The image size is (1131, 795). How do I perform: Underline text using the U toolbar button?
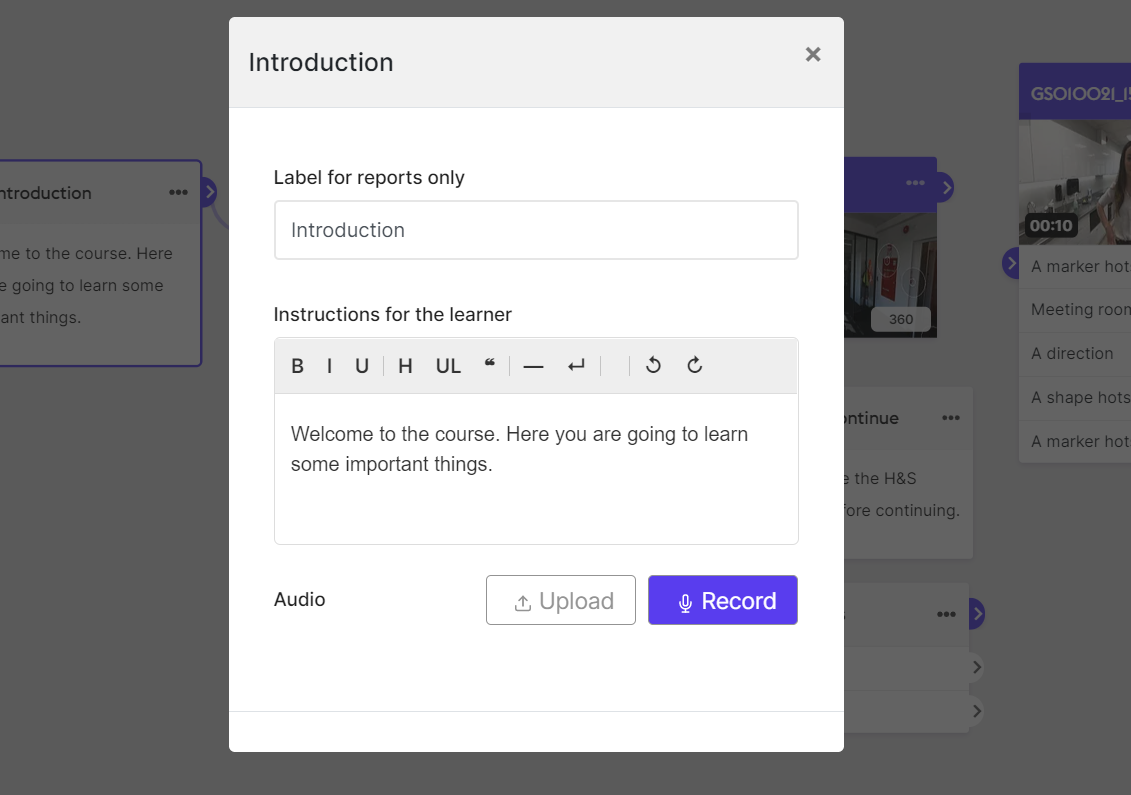click(x=362, y=366)
